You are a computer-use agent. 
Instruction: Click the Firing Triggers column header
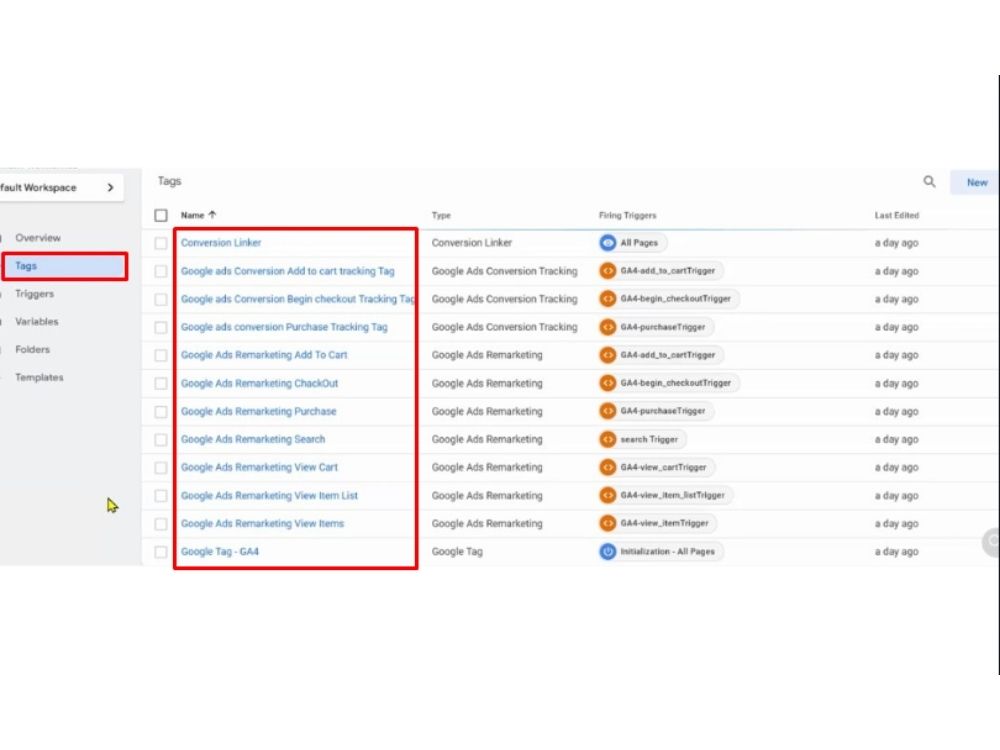pyautogui.click(x=627, y=216)
